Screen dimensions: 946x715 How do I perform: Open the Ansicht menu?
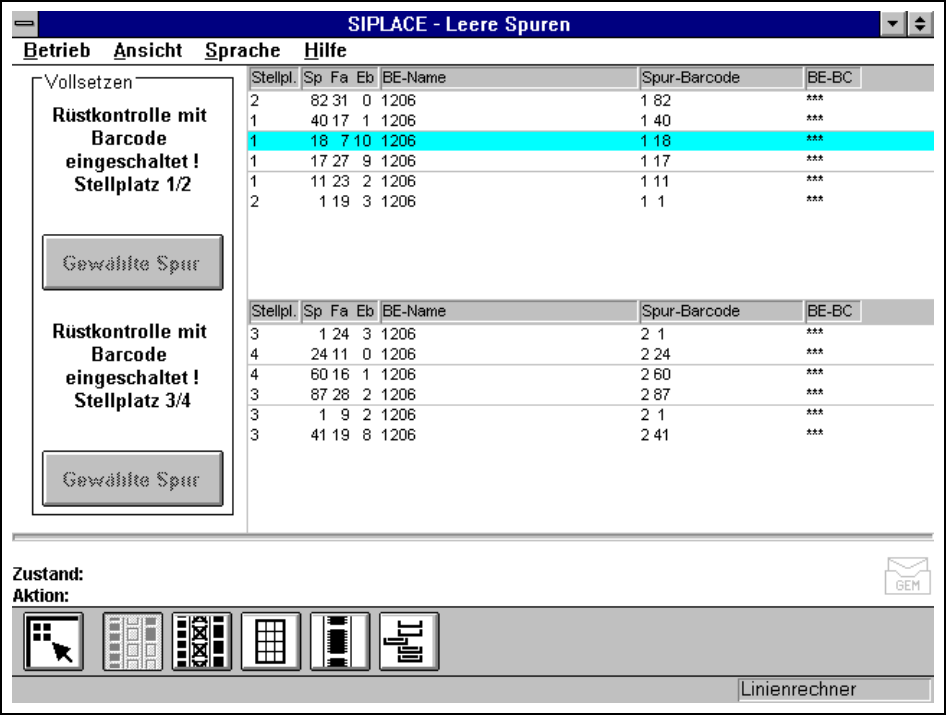pos(148,50)
